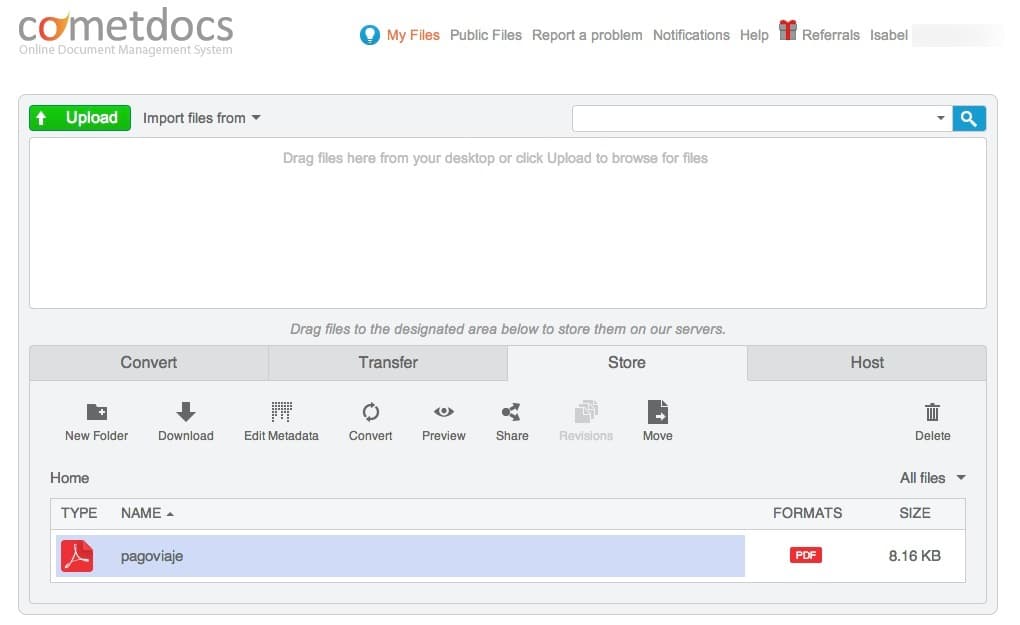Click the Convert toolbar icon
This screenshot has height=625, width=1020.
click(370, 412)
